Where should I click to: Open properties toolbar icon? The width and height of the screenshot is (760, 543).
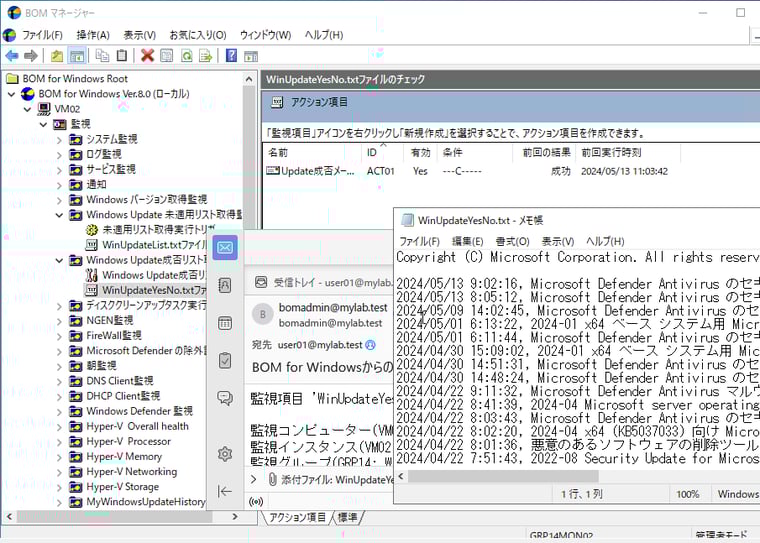[167, 56]
